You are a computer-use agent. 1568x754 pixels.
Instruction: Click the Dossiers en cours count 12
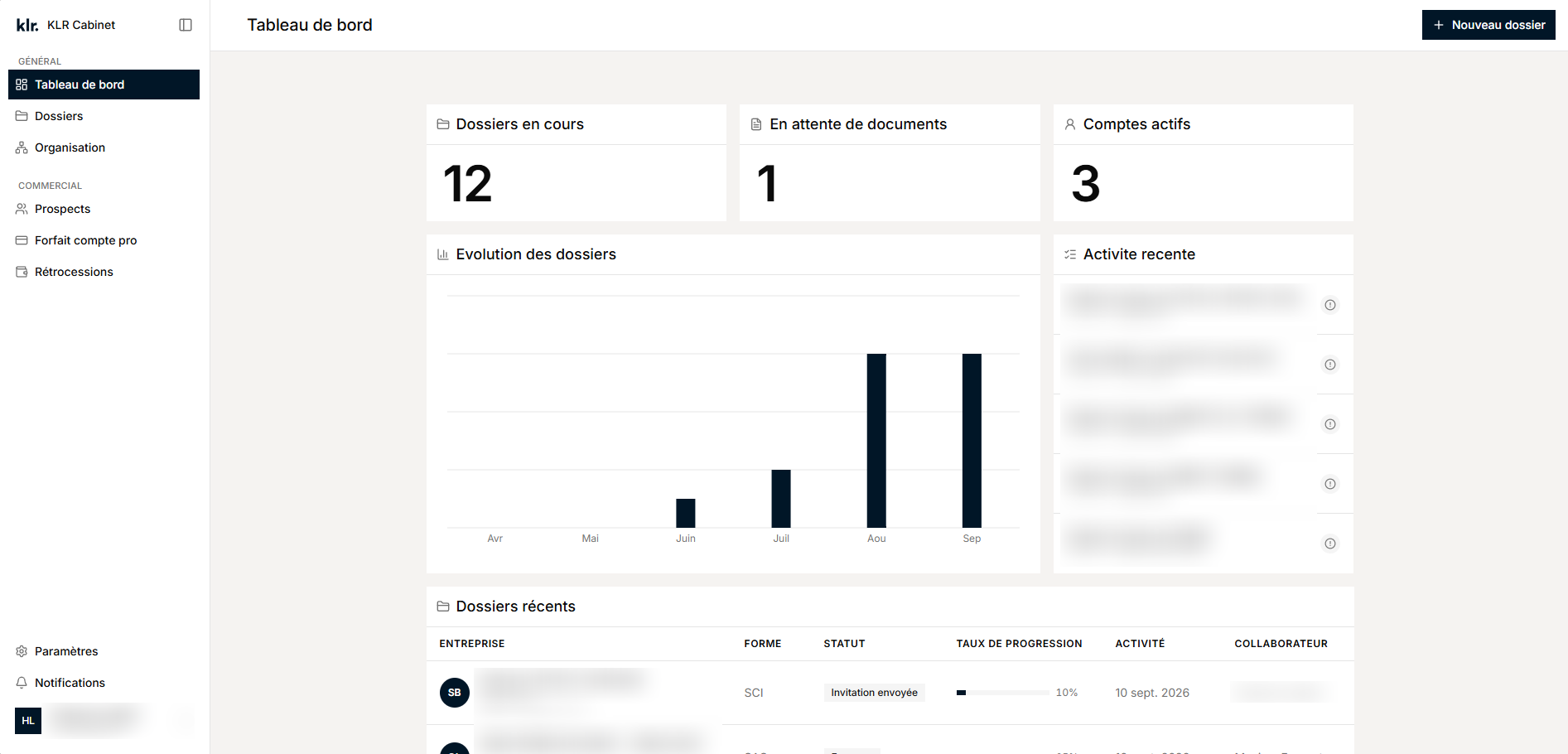(x=468, y=184)
